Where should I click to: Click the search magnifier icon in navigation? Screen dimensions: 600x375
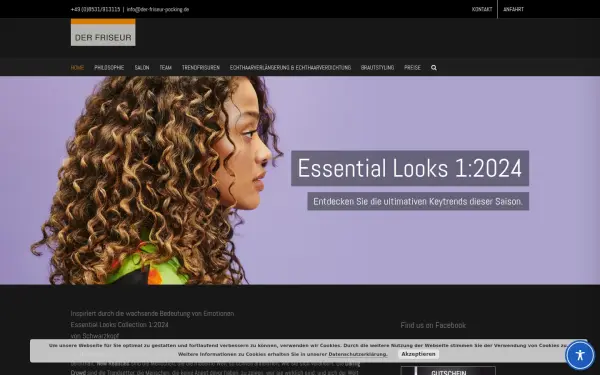[x=434, y=68]
